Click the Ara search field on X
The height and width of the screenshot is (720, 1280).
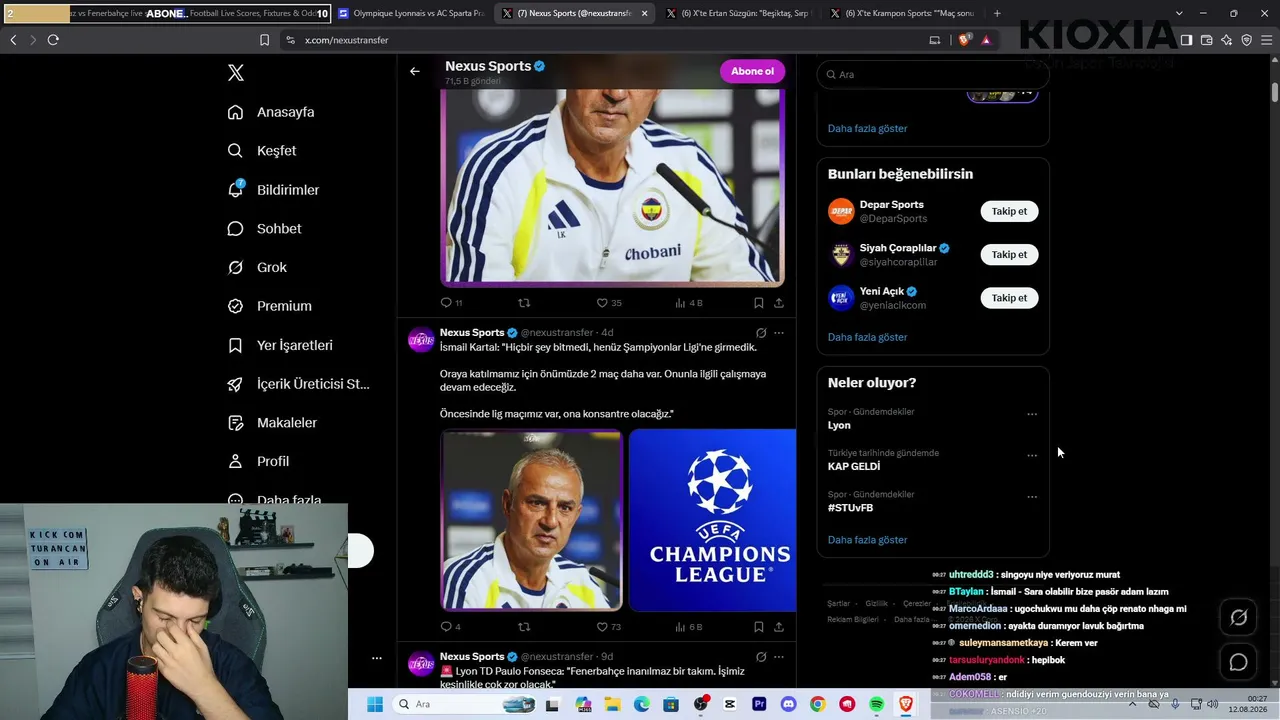click(933, 74)
